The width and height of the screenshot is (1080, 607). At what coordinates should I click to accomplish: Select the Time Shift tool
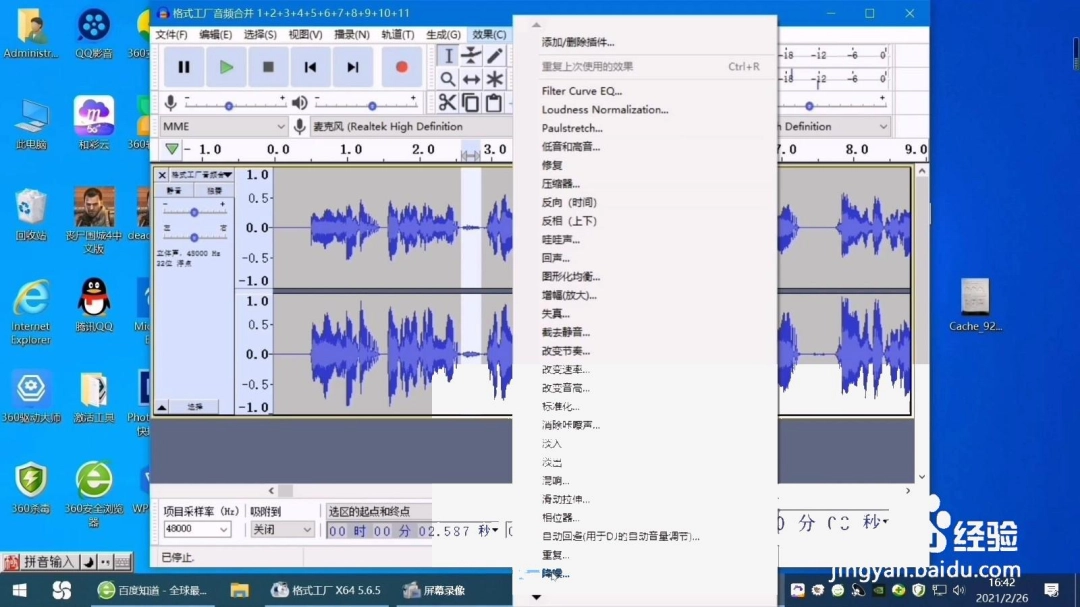pyautogui.click(x=471, y=79)
